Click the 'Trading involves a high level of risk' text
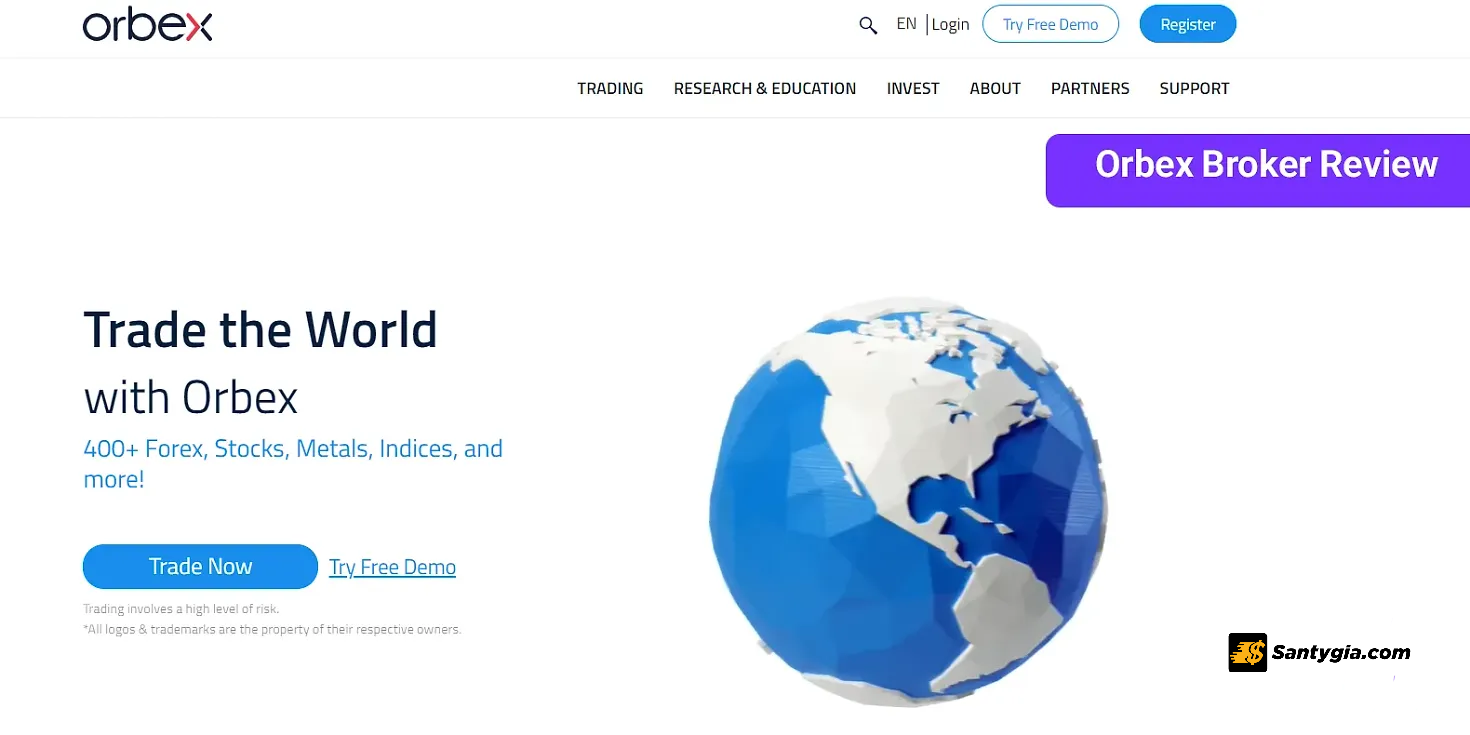This screenshot has width=1470, height=735. (x=181, y=609)
